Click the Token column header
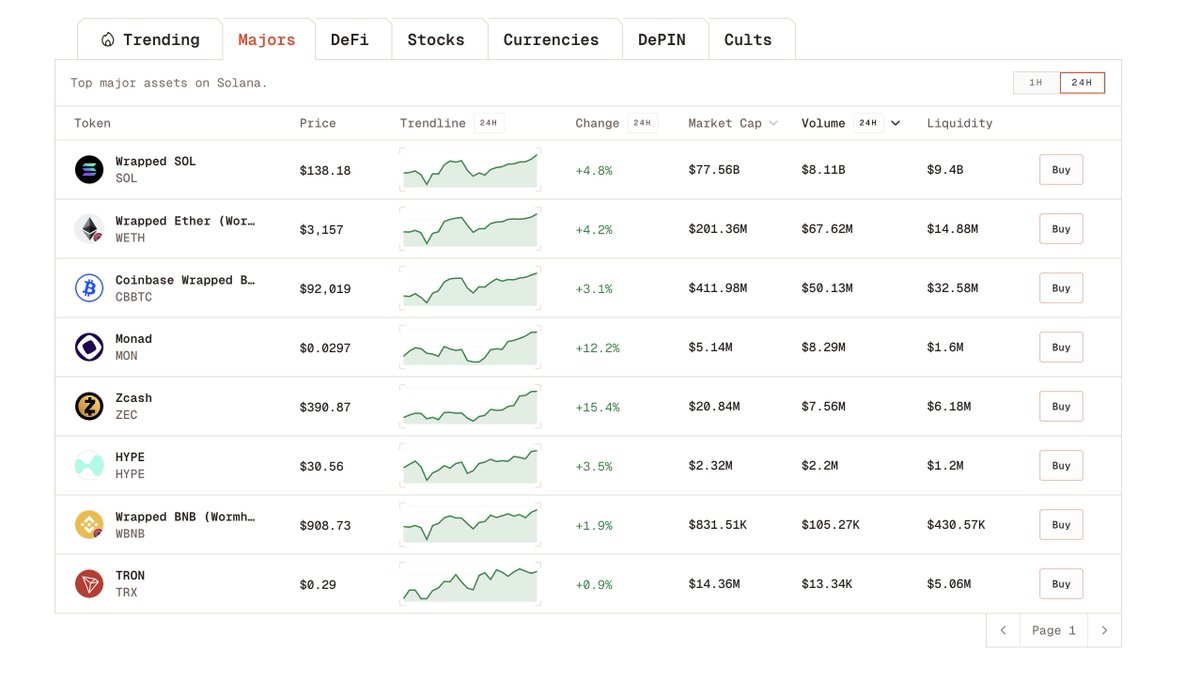 tap(92, 123)
